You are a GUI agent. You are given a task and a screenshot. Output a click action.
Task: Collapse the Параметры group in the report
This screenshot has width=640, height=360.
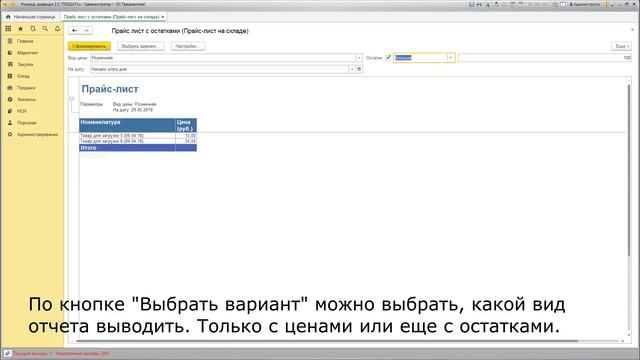[71, 98]
